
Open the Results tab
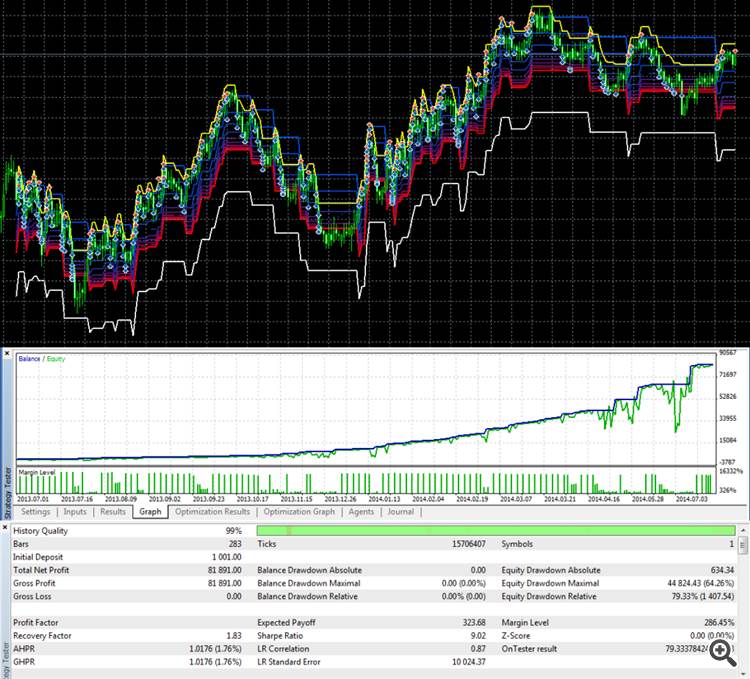113,512
